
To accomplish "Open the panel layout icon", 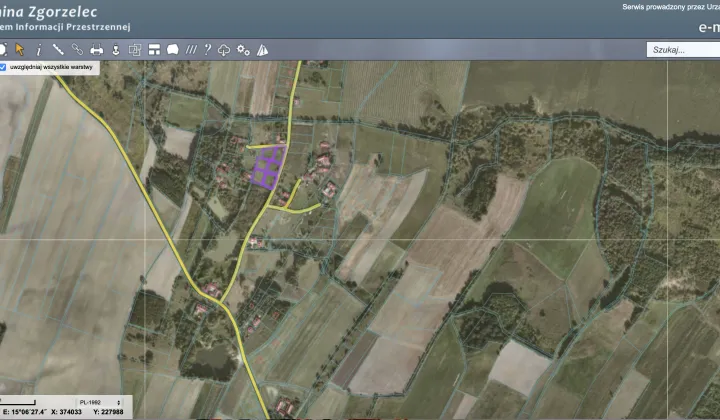I will point(154,50).
